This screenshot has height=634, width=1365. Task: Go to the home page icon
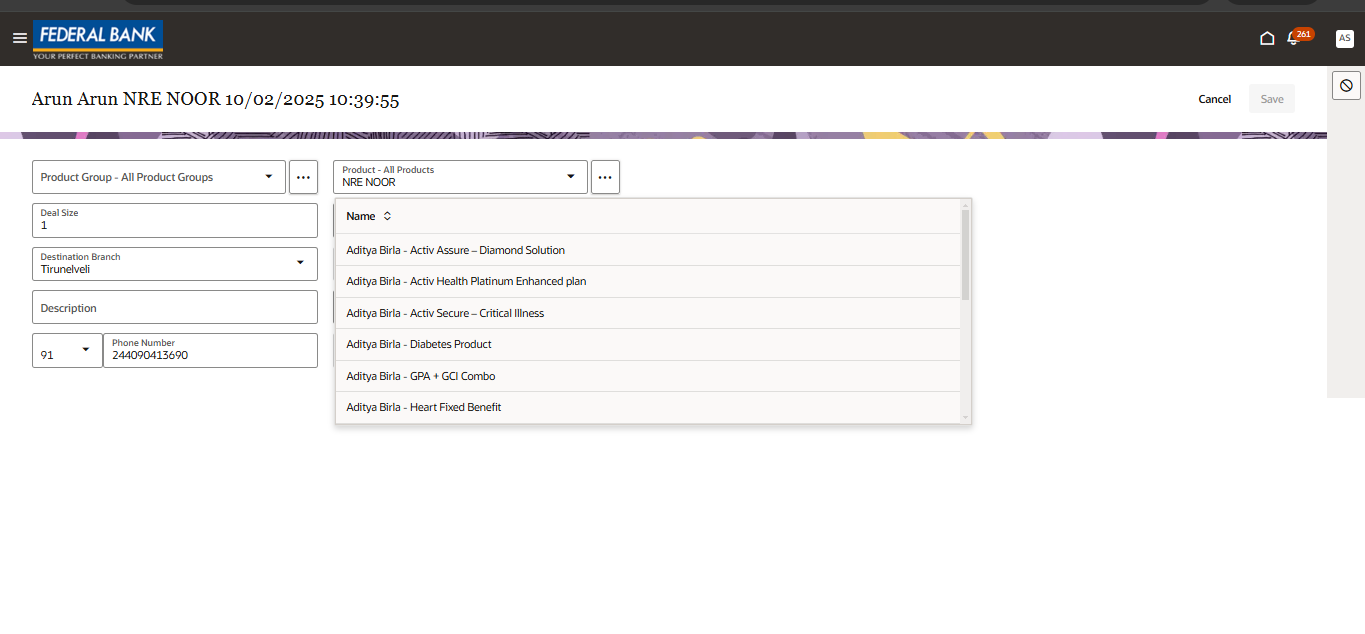coord(1267,38)
